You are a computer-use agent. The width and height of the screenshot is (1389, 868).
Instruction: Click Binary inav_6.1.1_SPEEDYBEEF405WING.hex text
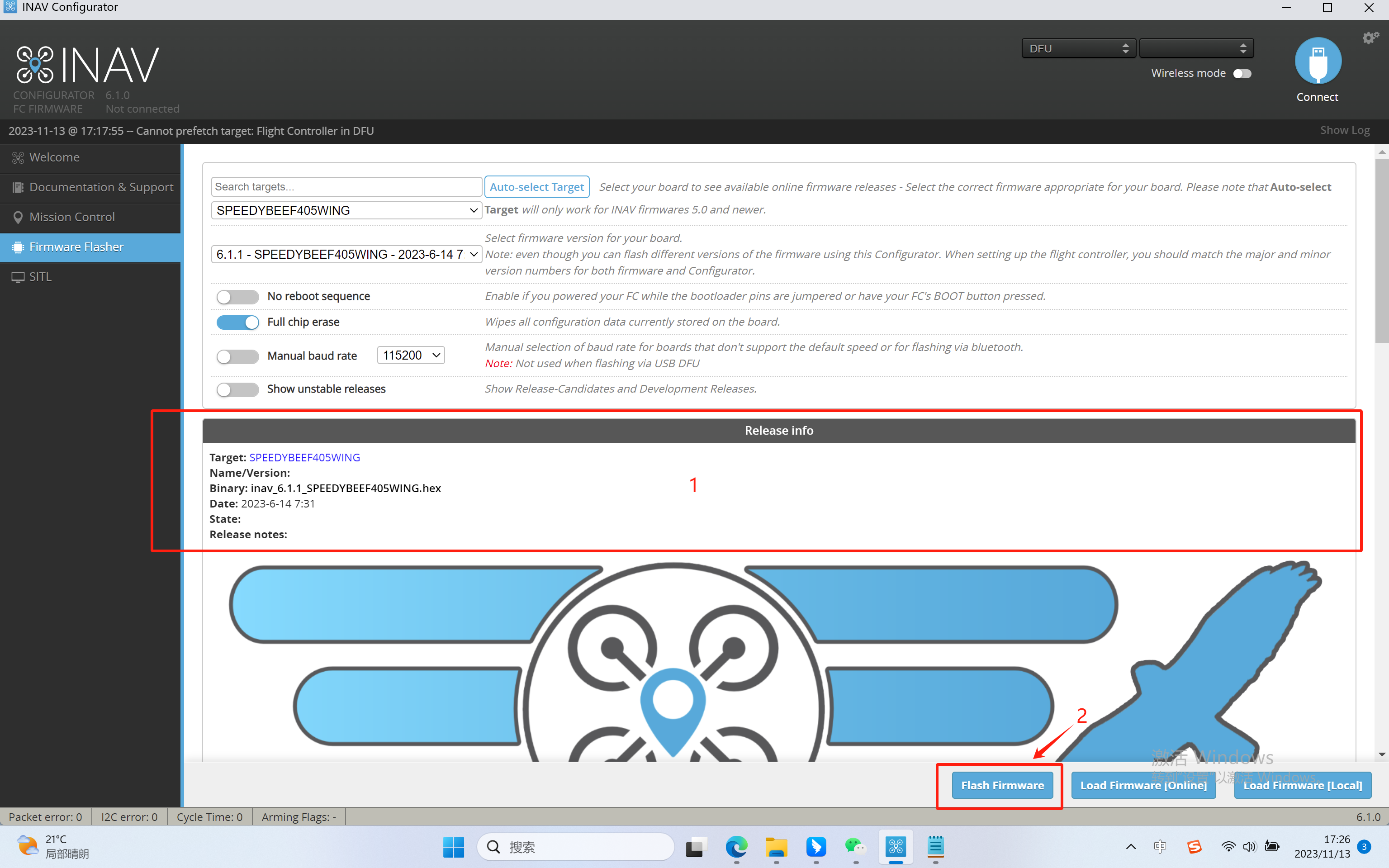[326, 489]
